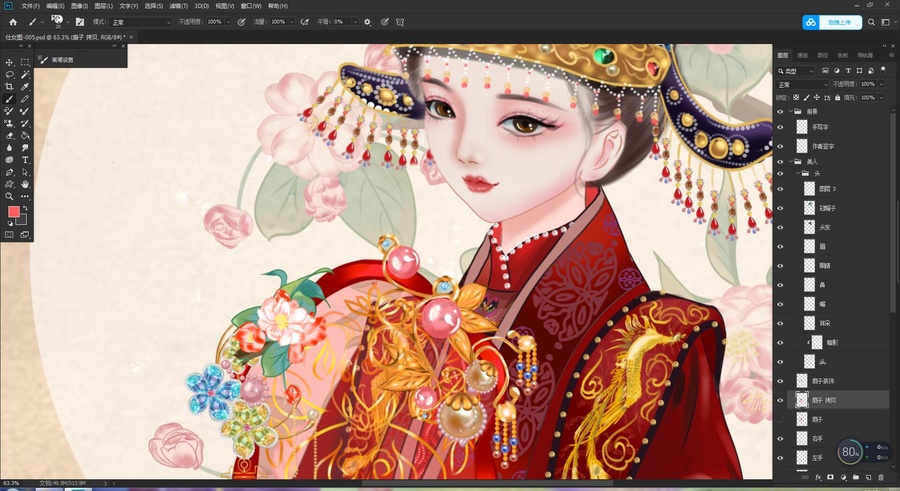Select the Eraser tool

point(9,136)
